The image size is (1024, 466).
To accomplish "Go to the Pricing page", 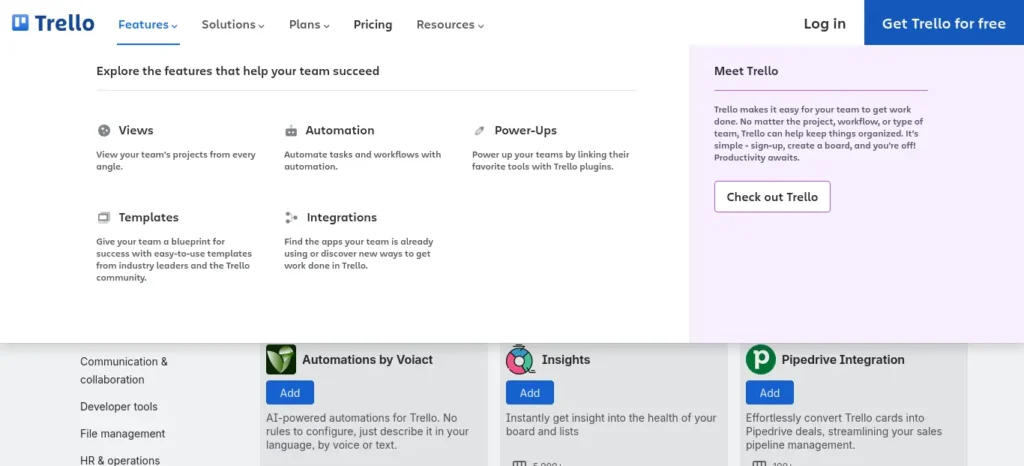I will 373,25.
